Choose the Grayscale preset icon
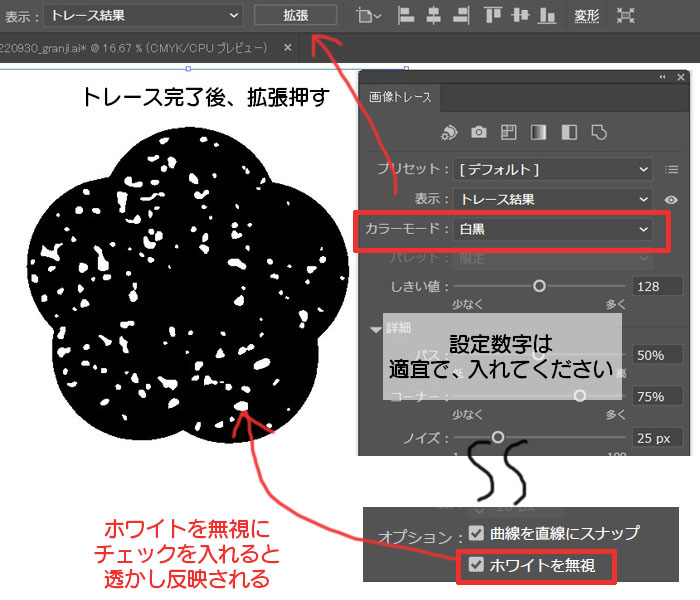700x600 pixels. [x=538, y=133]
